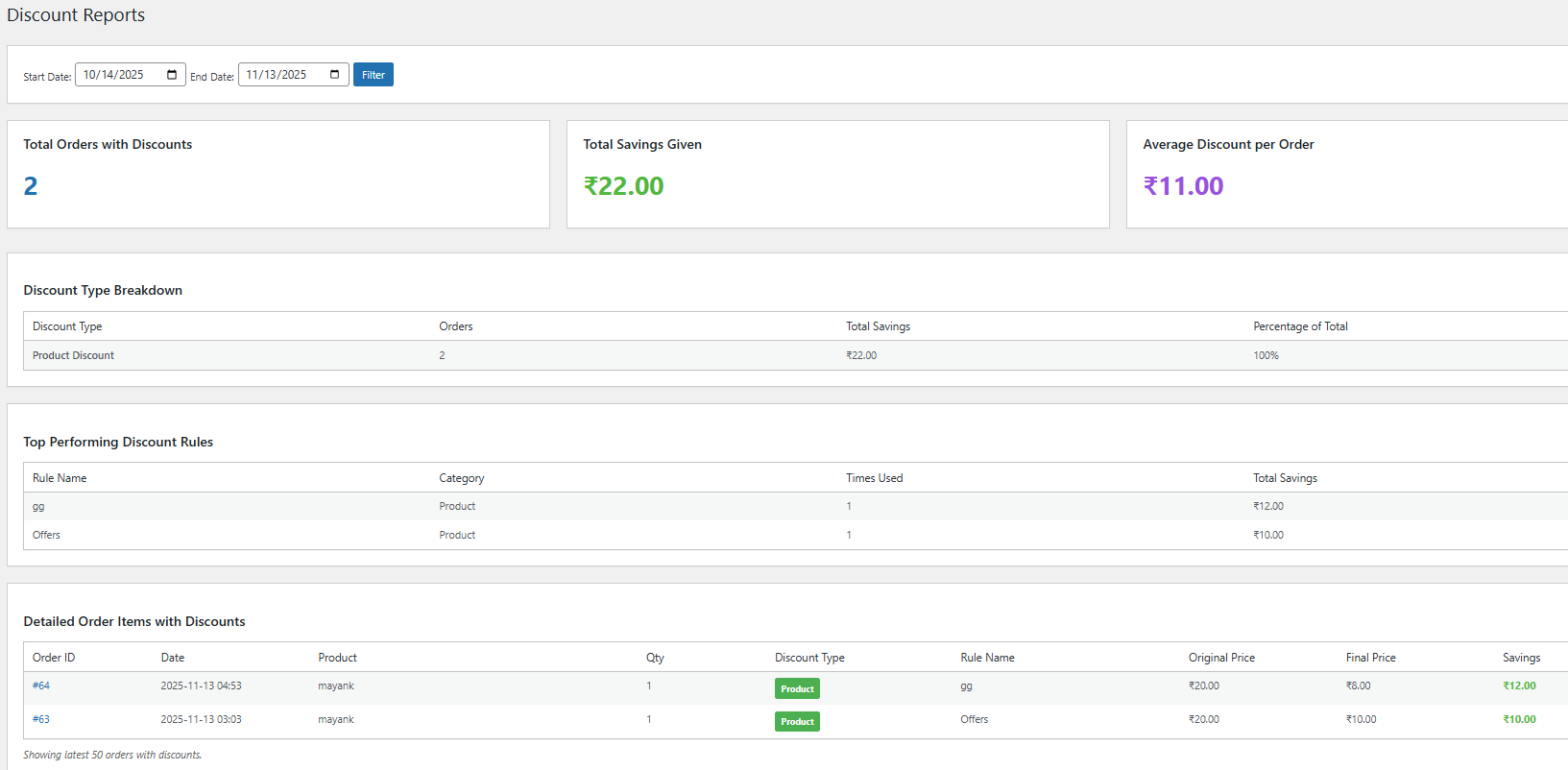Click the Times Used column header
Image resolution: width=1568 pixels, height=770 pixels.
[x=874, y=478]
